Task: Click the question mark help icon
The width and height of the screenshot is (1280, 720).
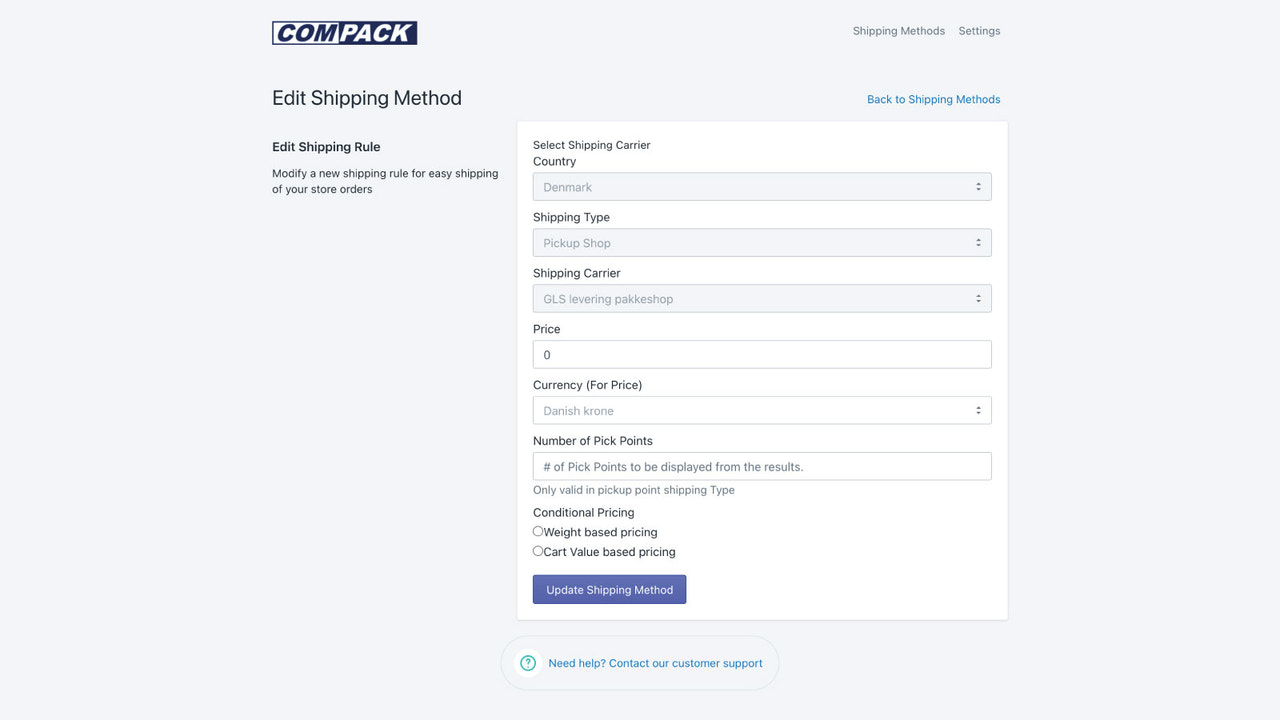Action: (x=528, y=662)
